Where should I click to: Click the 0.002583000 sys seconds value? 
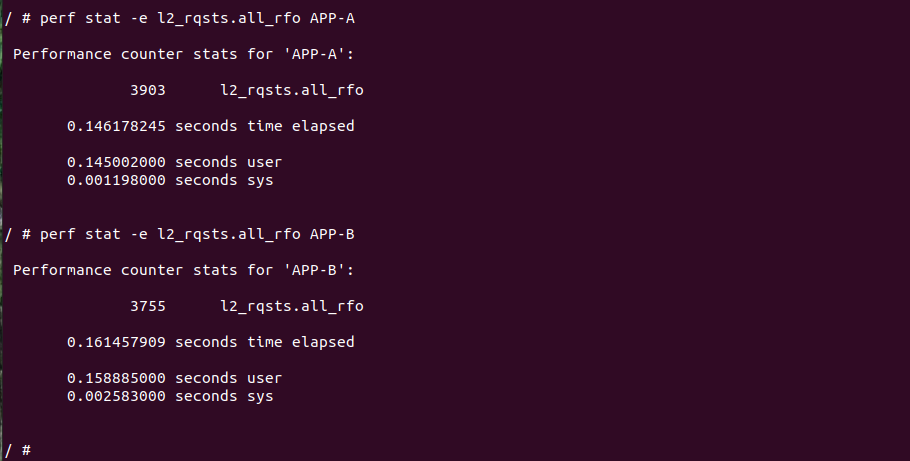pos(116,396)
